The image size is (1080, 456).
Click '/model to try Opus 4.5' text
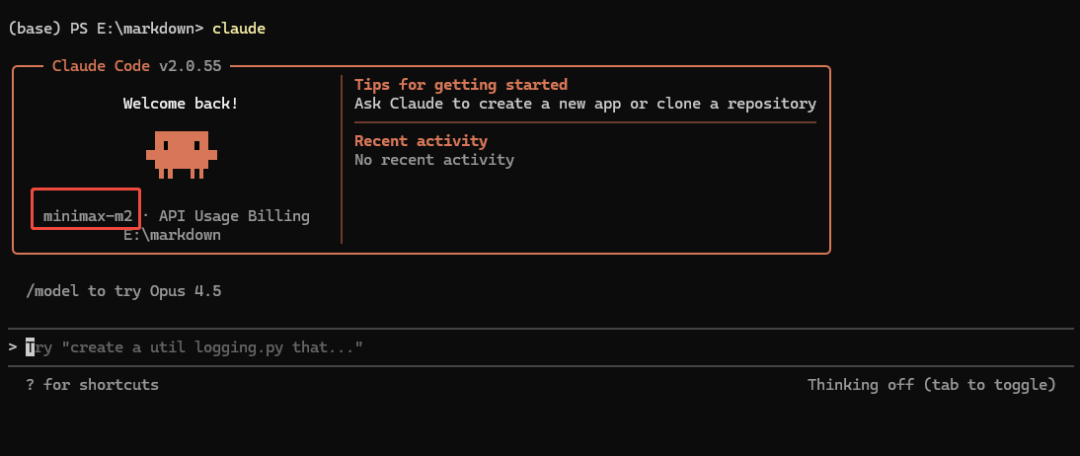123,291
